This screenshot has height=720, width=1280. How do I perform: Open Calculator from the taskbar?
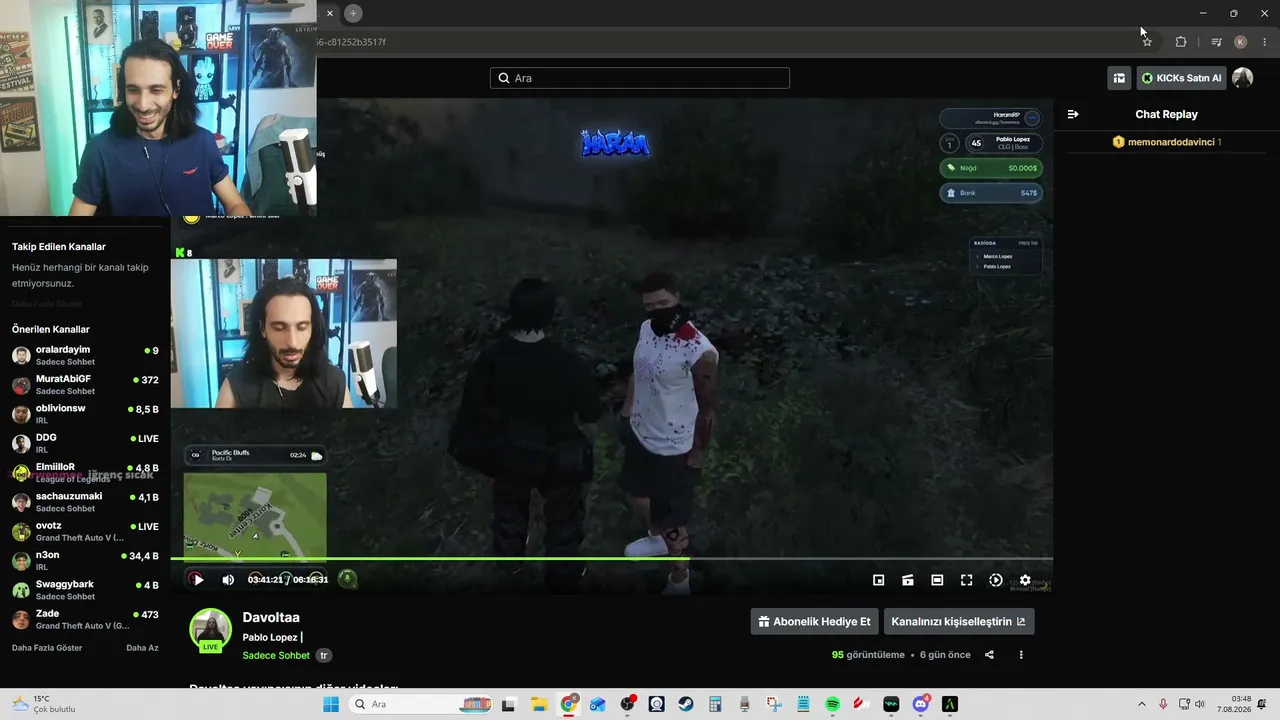click(715, 704)
